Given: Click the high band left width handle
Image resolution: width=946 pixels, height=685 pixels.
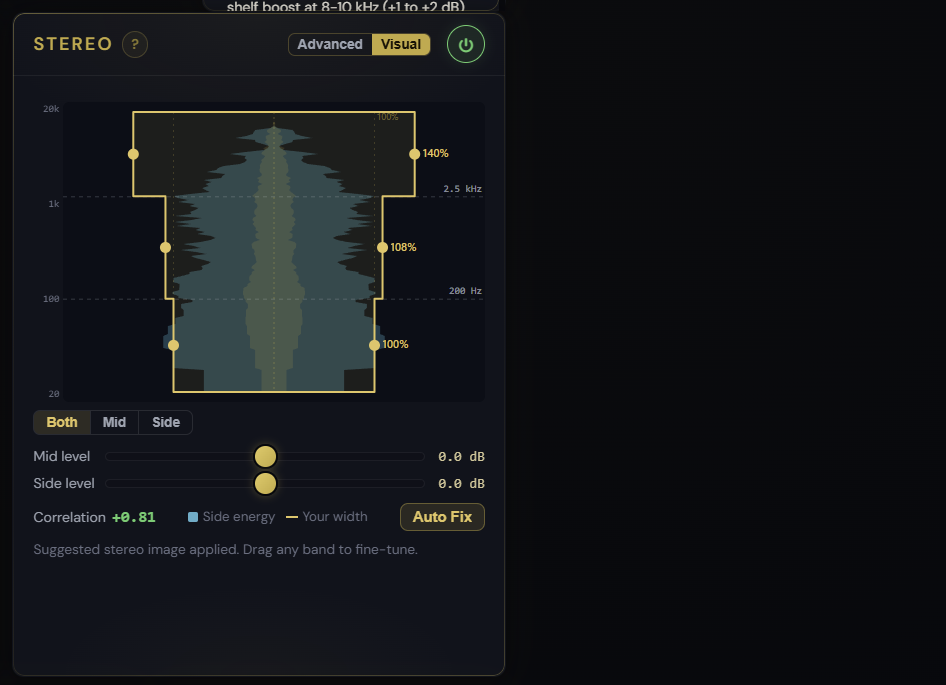Looking at the screenshot, I should click(133, 154).
